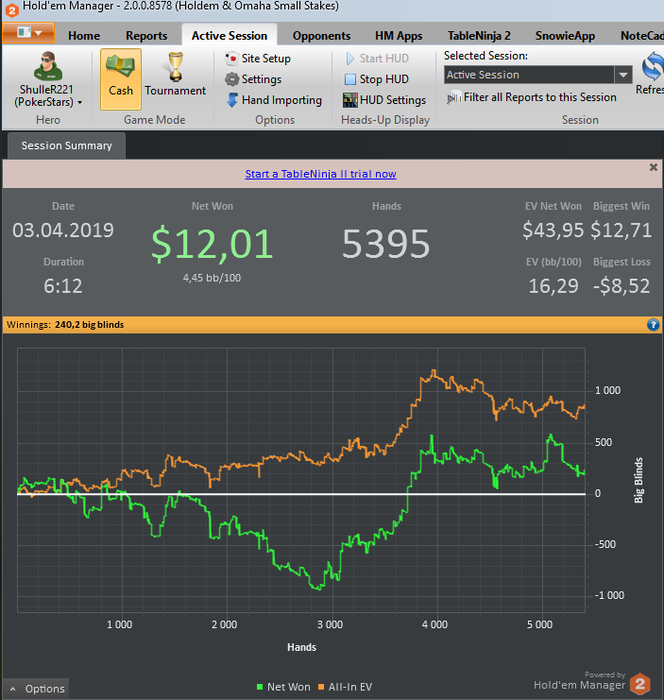Screen dimensions: 664x700
Task: Click the Net Won value $12,01
Action: point(212,244)
